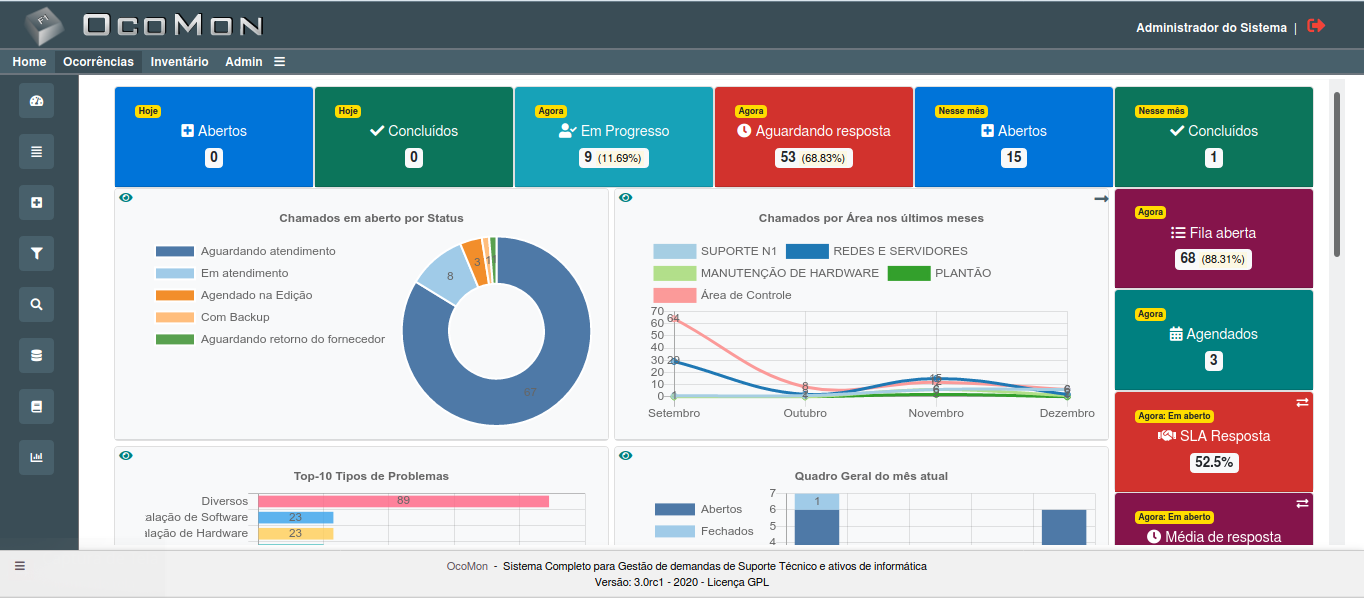Toggle the SUPORTE N1 legend color swatch
Screen dimensions: 1364x598
(x=674, y=251)
